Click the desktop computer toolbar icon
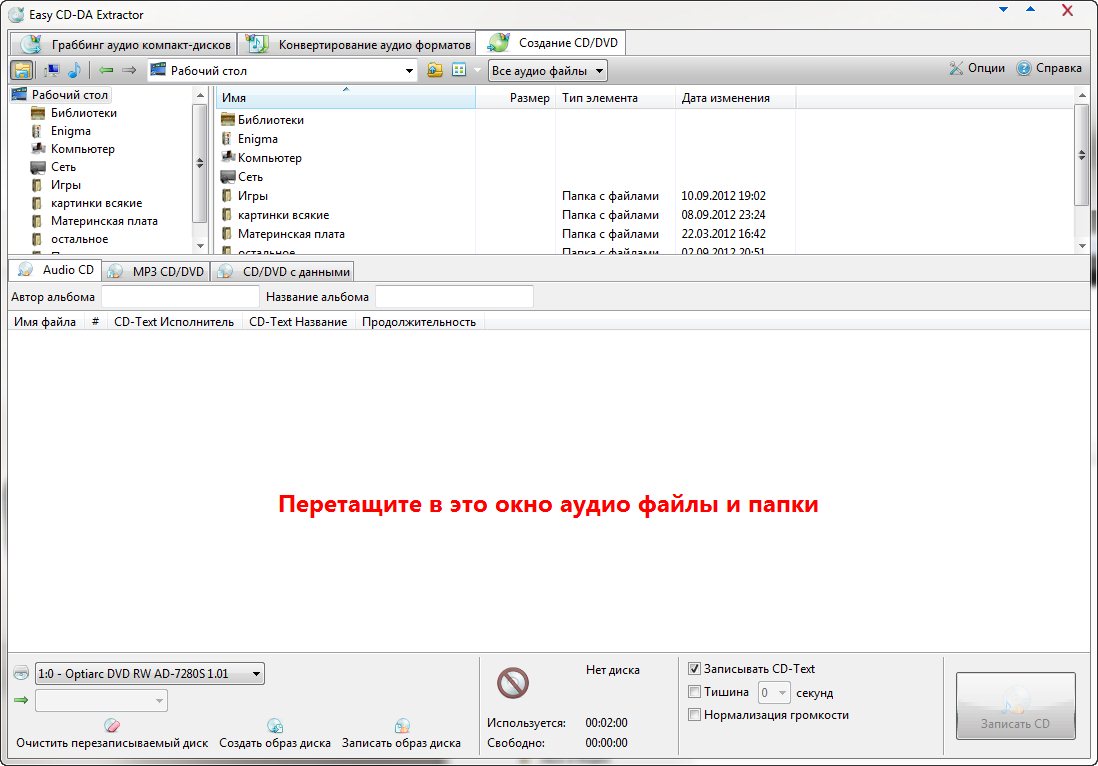Screen dimensions: 1098x766 click(51, 70)
